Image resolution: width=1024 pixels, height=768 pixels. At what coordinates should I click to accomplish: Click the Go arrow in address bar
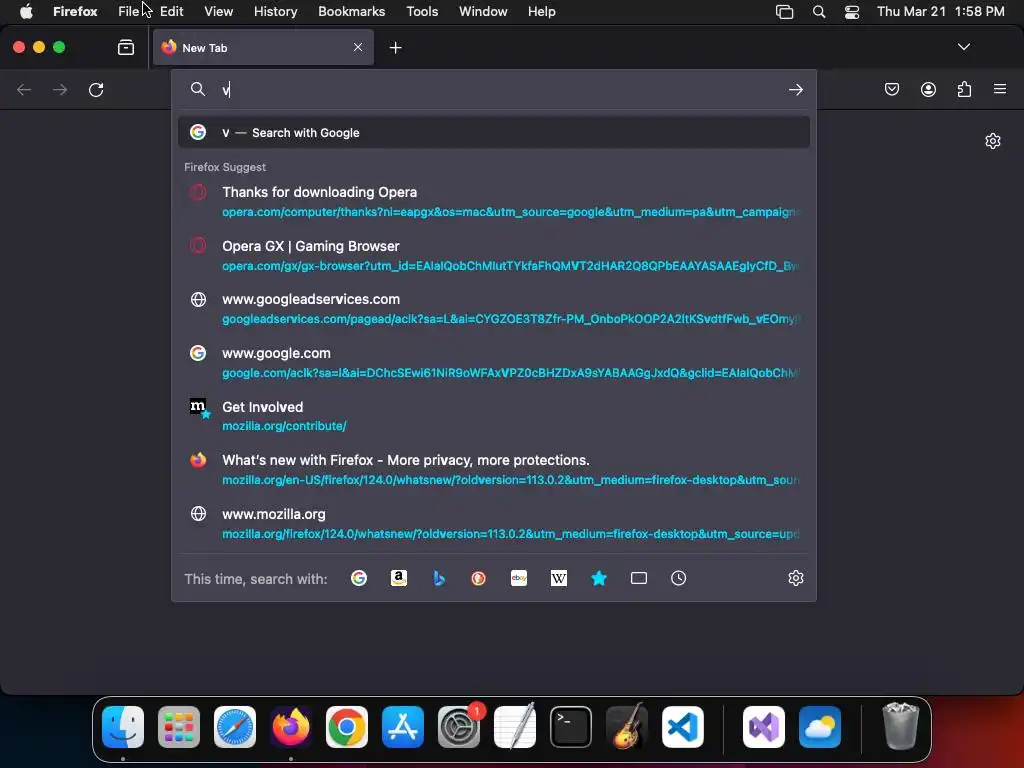coord(795,89)
